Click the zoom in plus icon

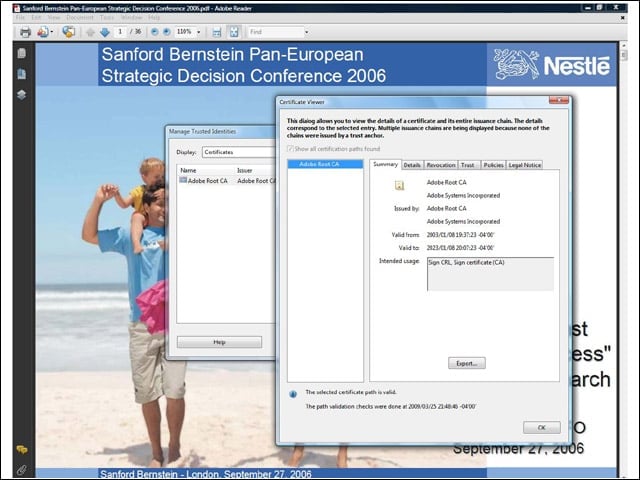167,32
